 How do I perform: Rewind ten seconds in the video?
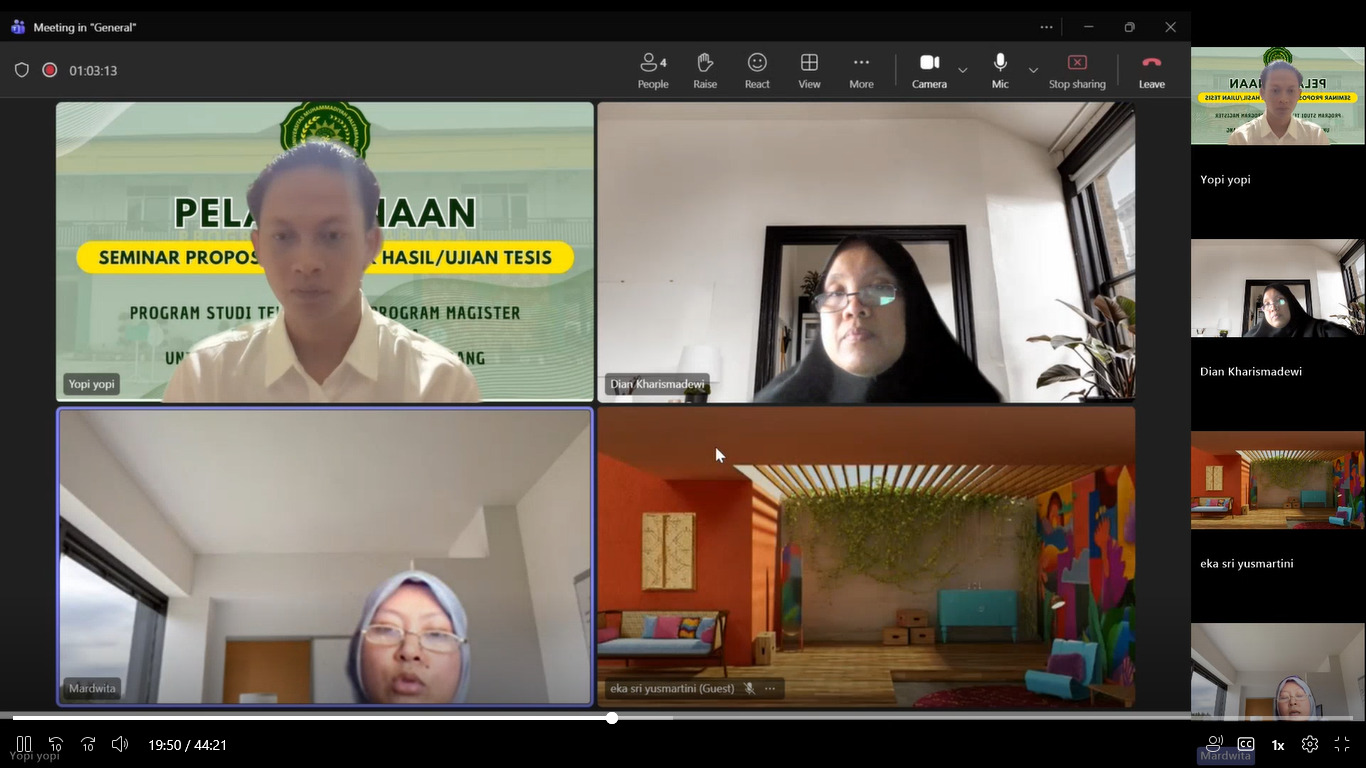[56, 744]
